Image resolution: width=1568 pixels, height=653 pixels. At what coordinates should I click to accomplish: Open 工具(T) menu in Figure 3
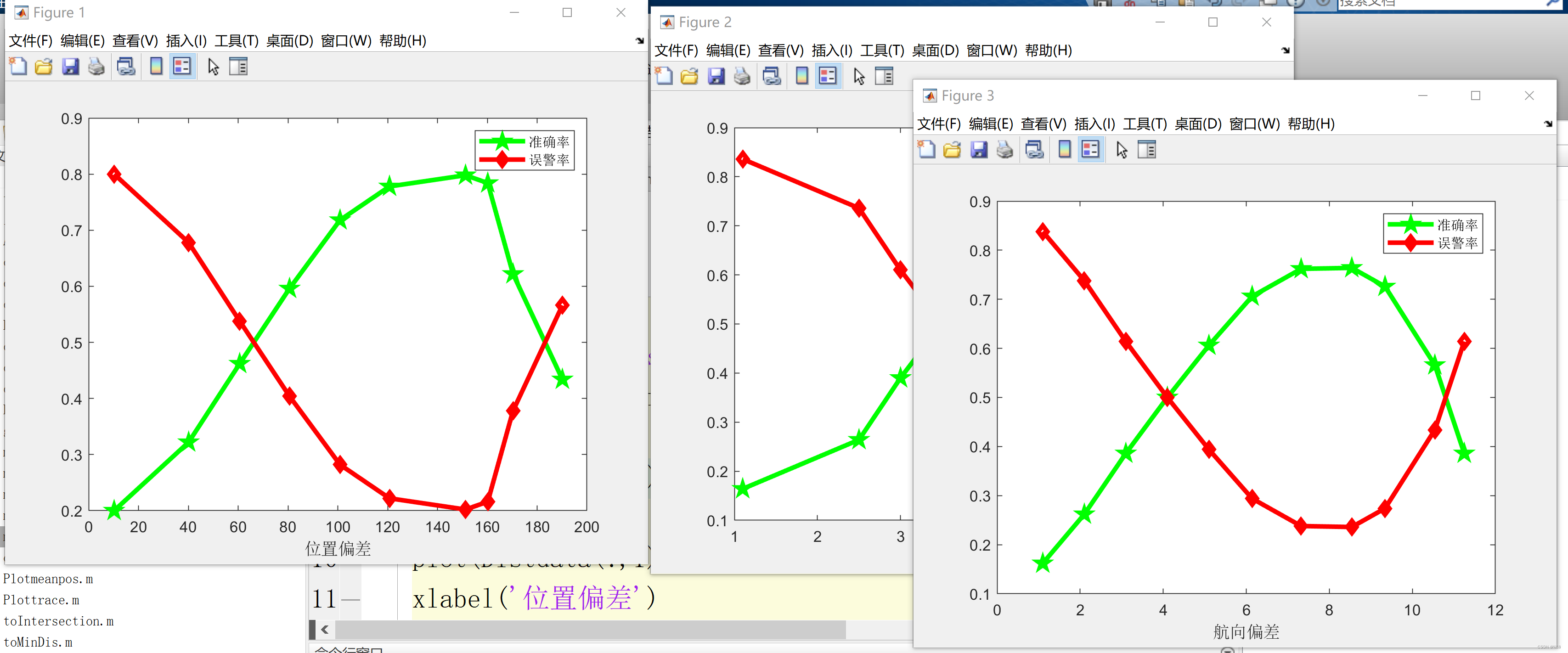coord(1145,124)
